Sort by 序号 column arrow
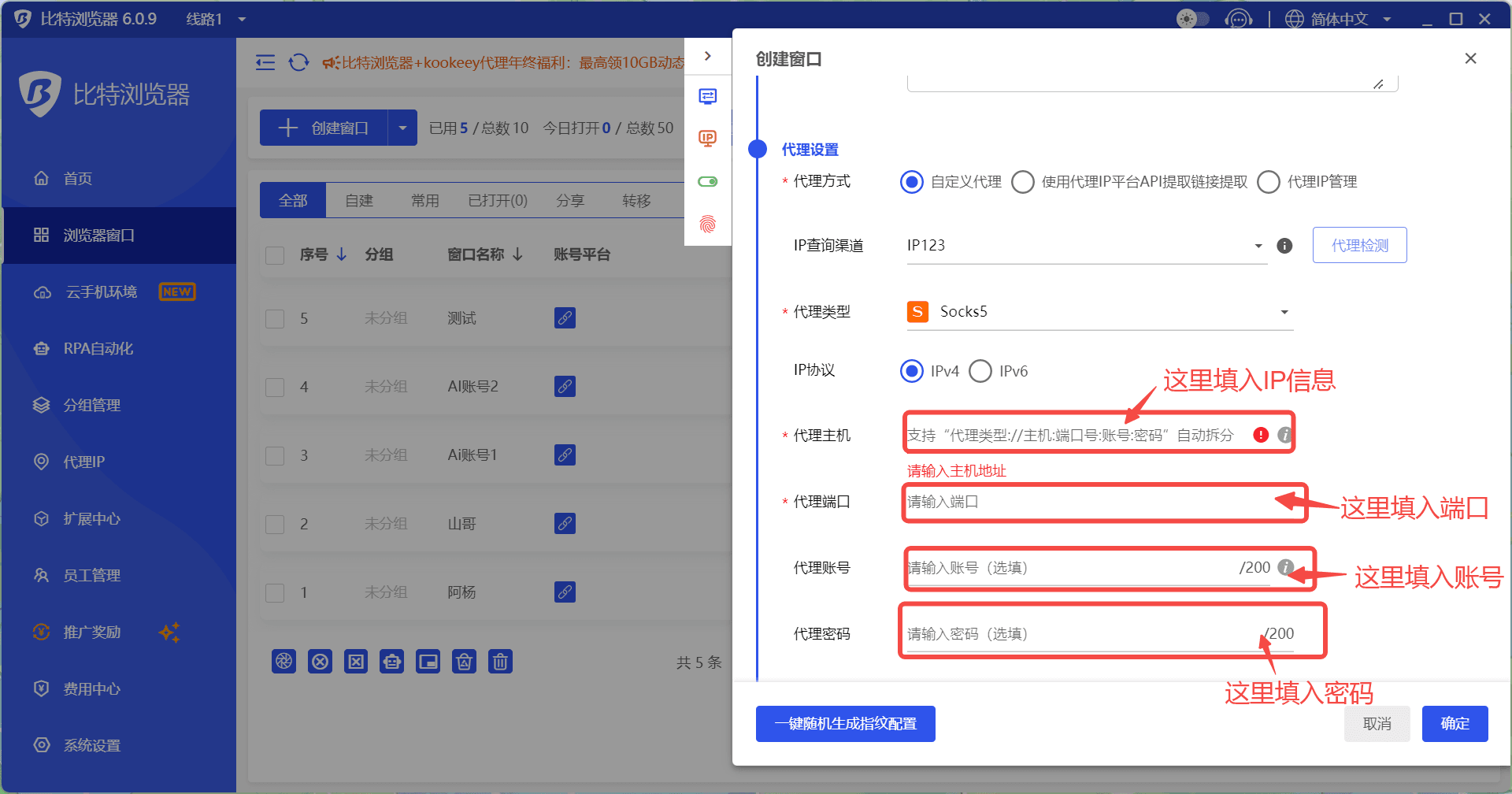Image resolution: width=1512 pixels, height=794 pixels. point(342,254)
